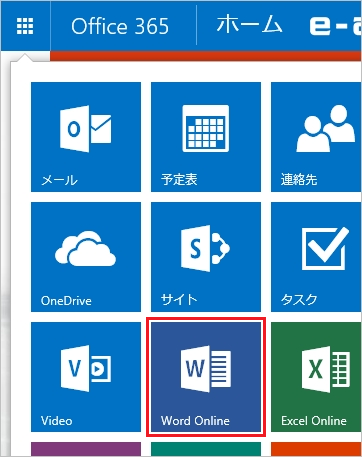
Task: Go to ホーム in the top bar
Action: (249, 24)
